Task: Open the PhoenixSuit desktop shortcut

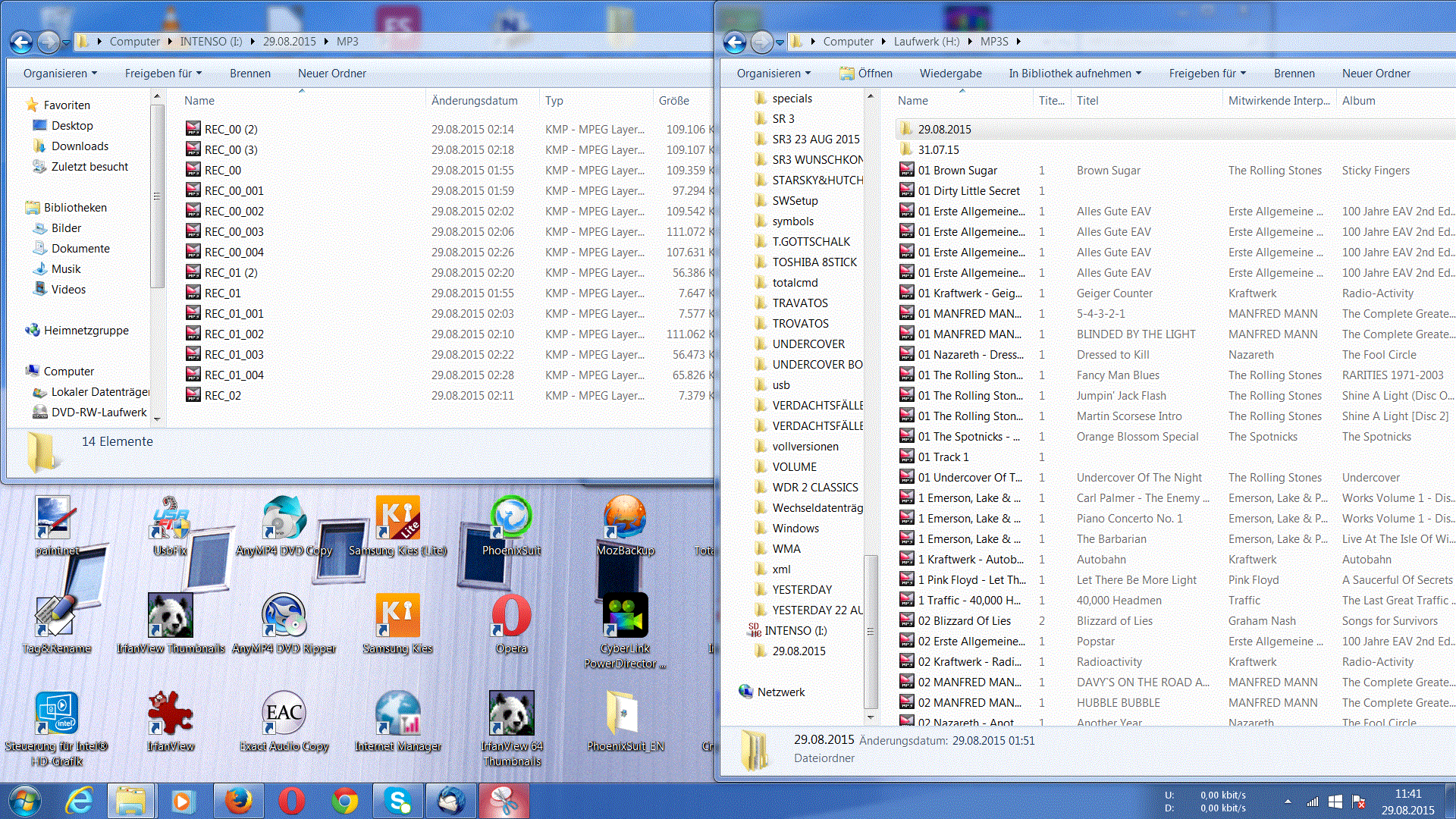Action: click(511, 526)
